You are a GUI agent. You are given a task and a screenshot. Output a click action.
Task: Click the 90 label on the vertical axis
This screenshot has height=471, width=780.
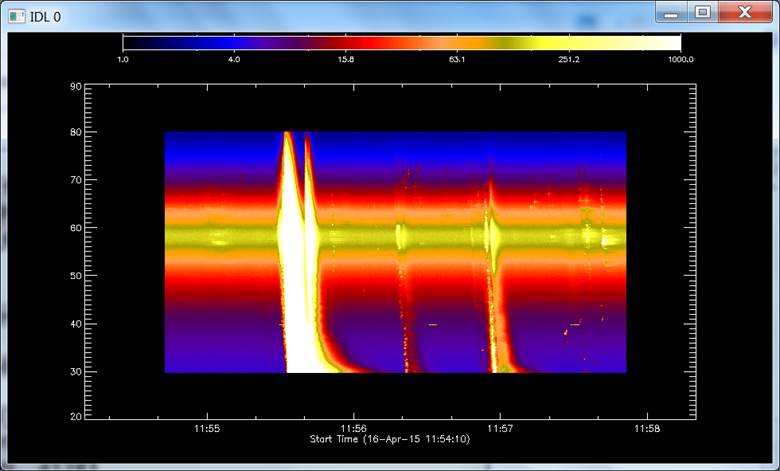click(75, 86)
